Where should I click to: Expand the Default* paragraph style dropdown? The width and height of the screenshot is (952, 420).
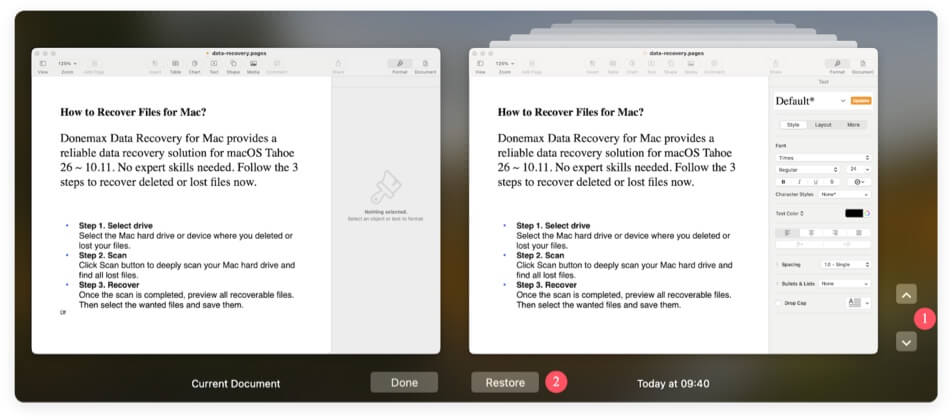(843, 101)
